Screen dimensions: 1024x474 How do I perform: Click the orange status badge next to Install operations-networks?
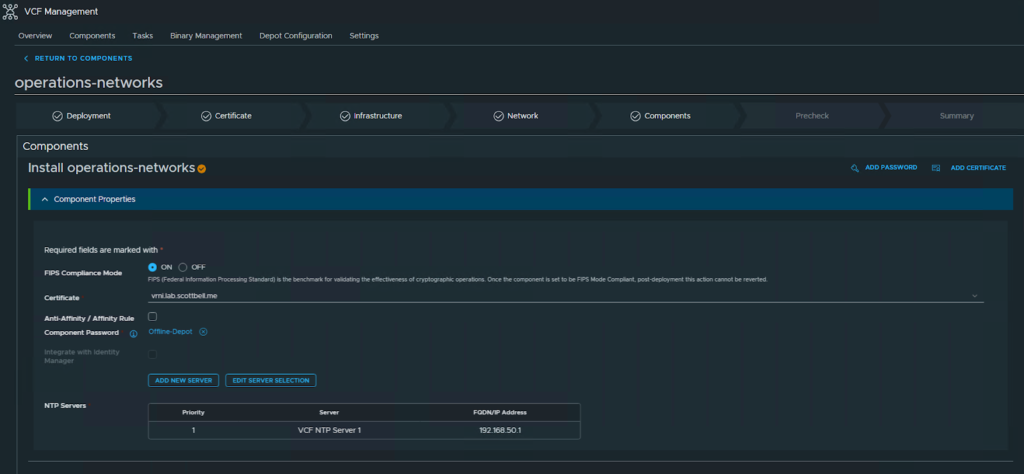pos(202,169)
